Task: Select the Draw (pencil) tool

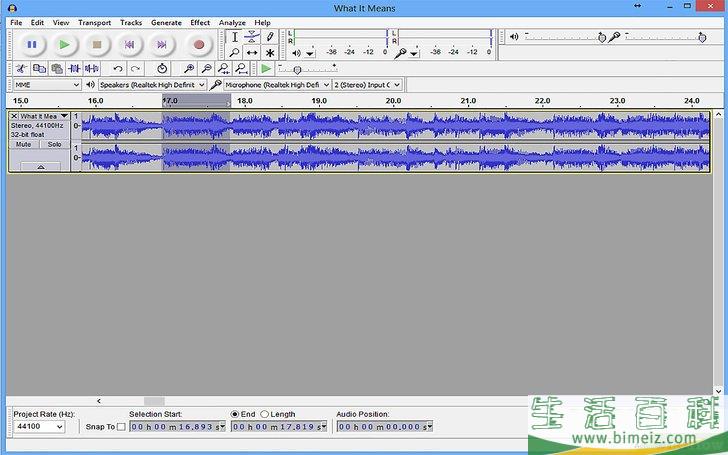Action: (x=270, y=37)
